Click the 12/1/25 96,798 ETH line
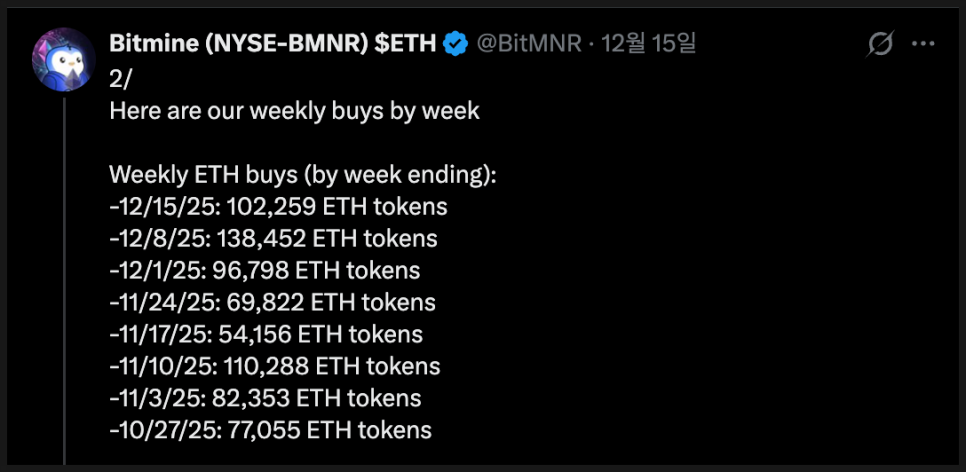The image size is (966, 472). [x=264, y=271]
